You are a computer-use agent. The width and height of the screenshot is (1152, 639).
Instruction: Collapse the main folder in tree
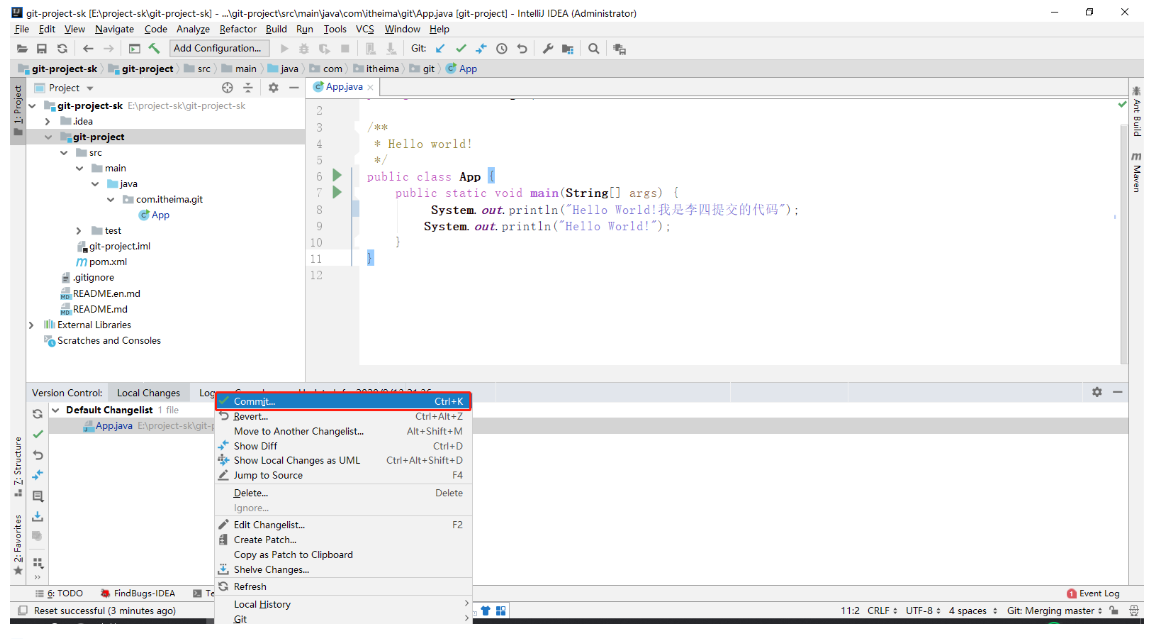[79, 168]
